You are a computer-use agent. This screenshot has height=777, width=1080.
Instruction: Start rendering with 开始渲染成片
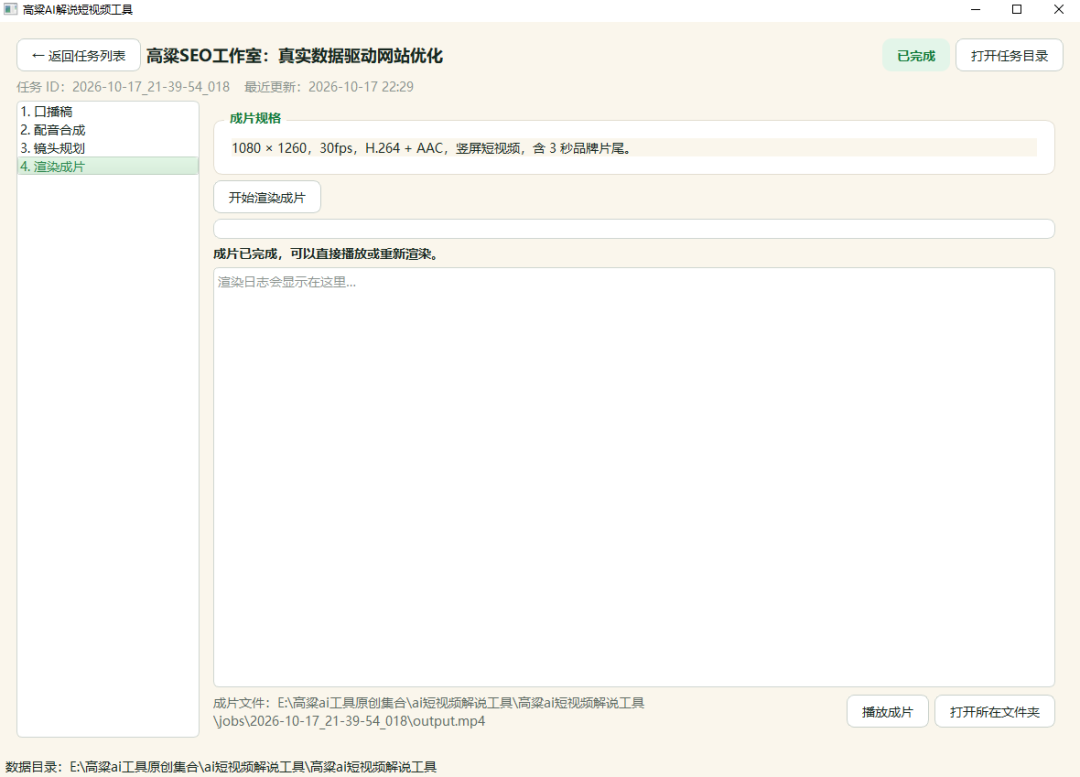click(x=267, y=197)
